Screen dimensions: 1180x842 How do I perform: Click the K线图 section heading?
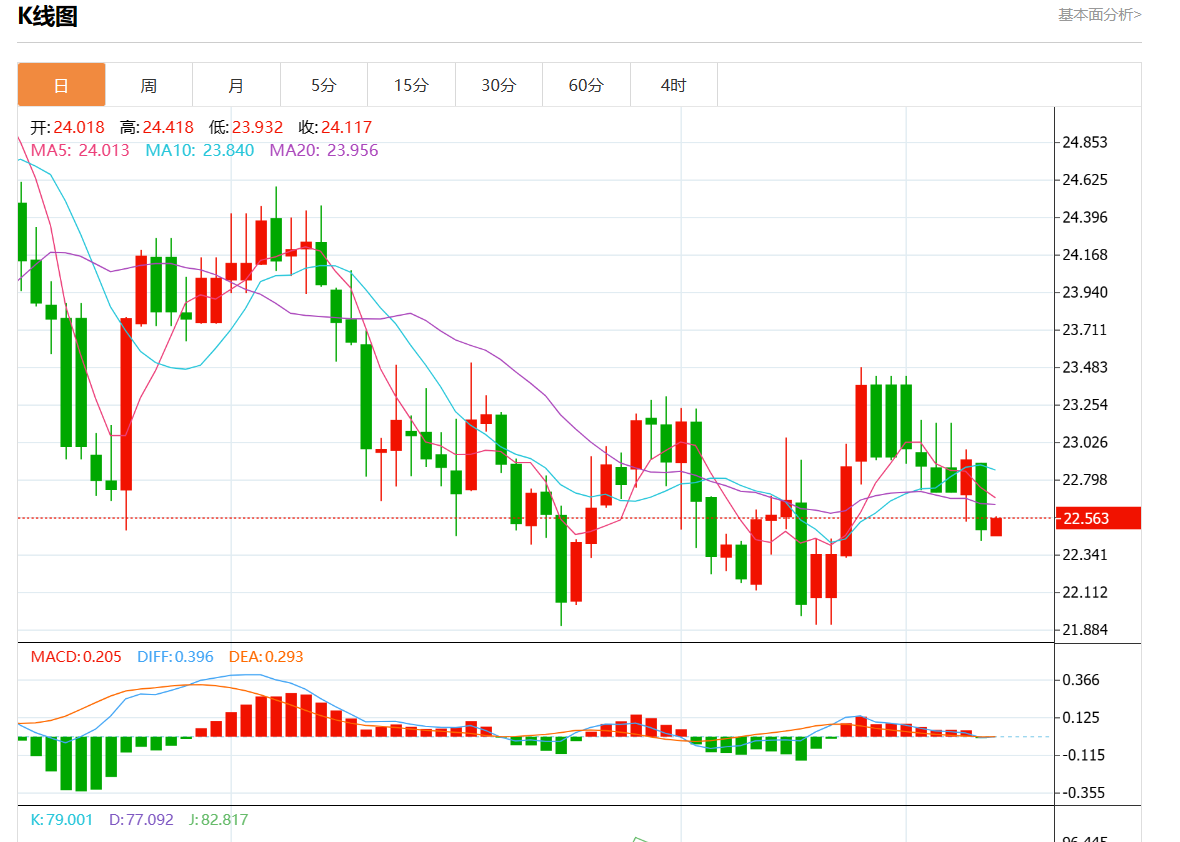pyautogui.click(x=47, y=16)
